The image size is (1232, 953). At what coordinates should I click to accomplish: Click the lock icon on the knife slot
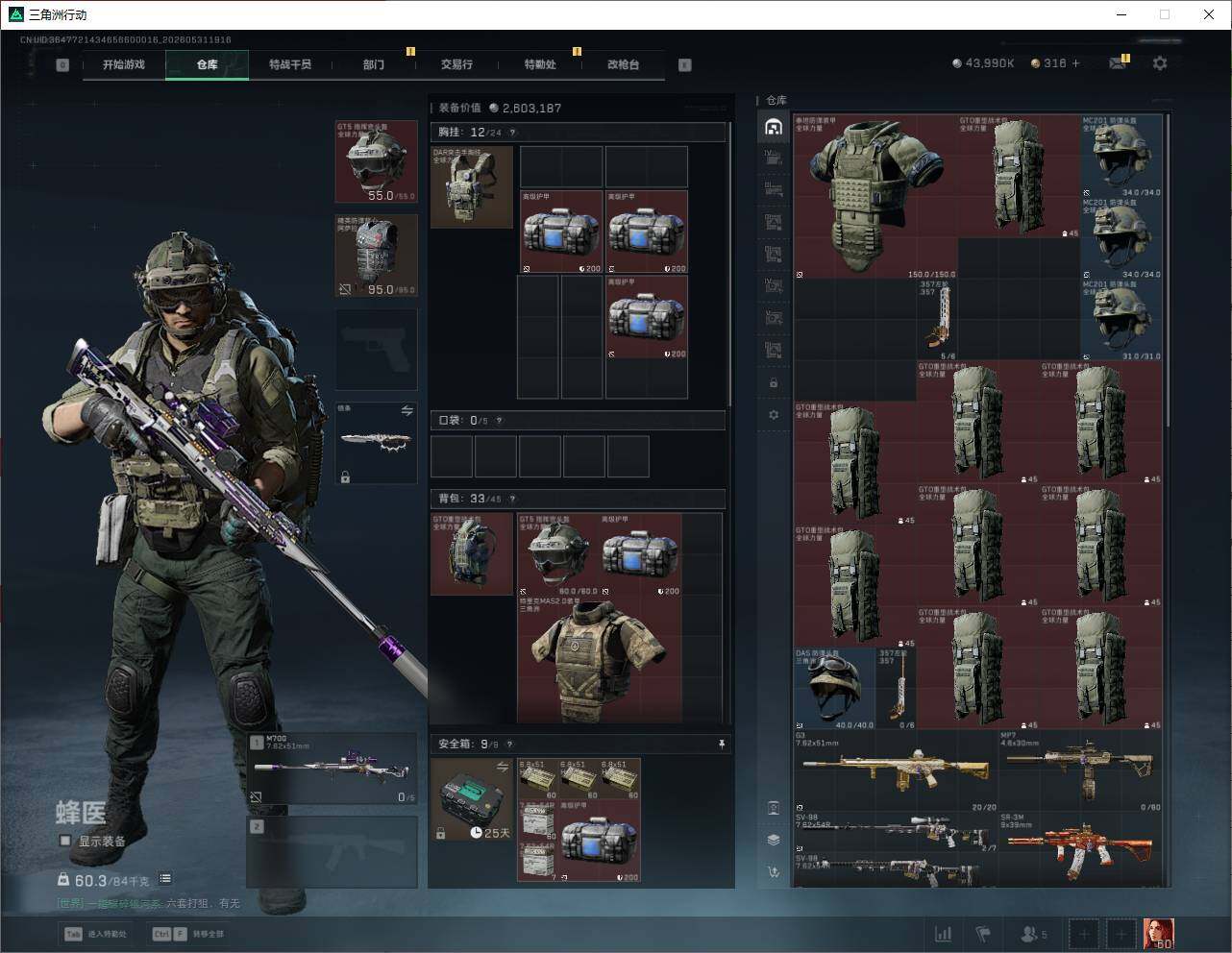coord(345,476)
